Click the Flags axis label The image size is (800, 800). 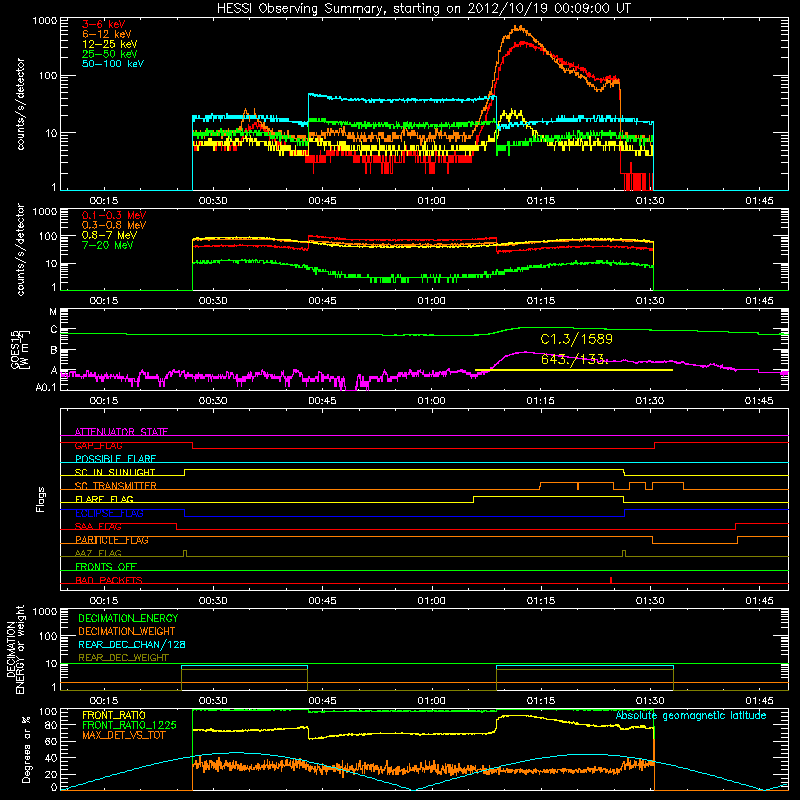tap(41, 499)
